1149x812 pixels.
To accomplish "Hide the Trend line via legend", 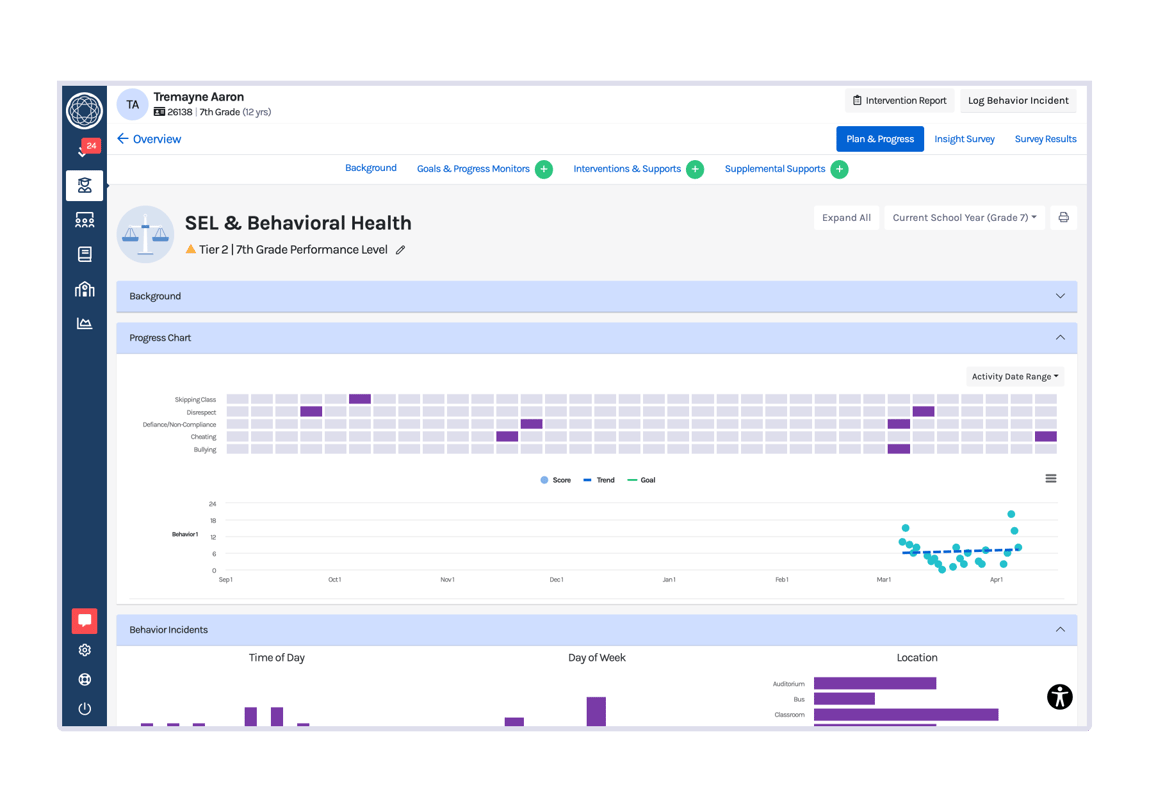I will click(x=600, y=480).
